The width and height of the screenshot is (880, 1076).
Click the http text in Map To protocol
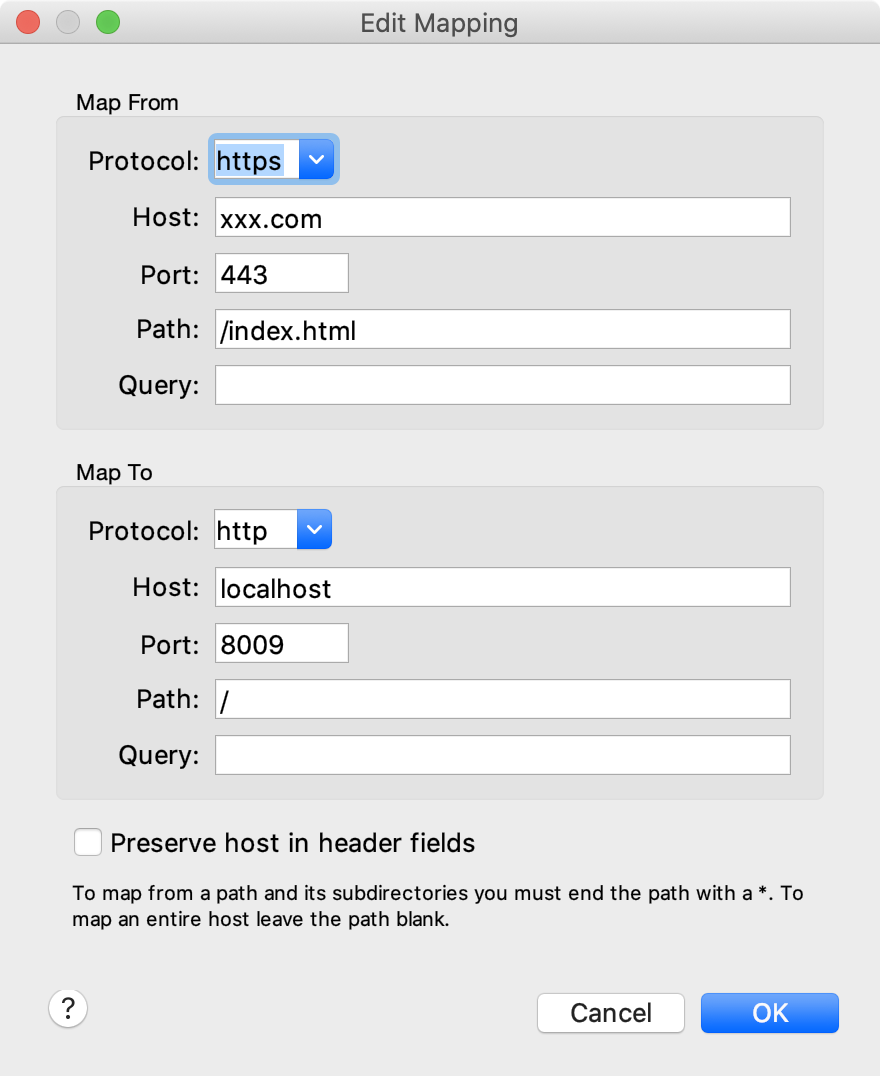click(242, 530)
